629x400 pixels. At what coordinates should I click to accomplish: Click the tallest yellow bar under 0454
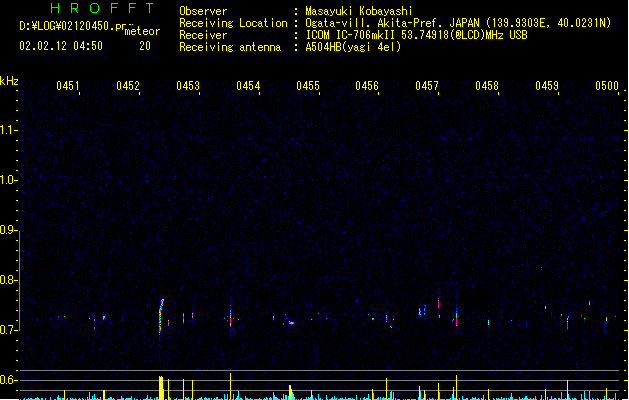230,386
